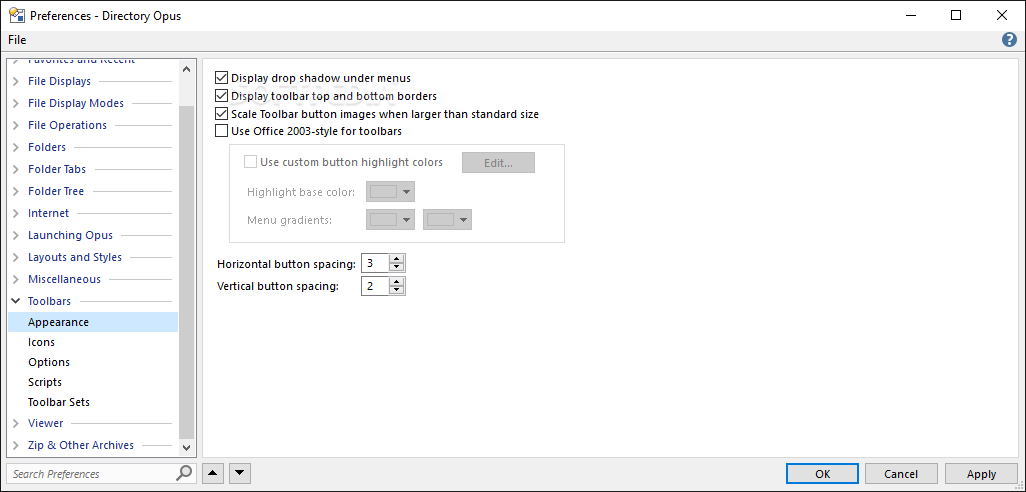Click the search magnifier icon
This screenshot has height=492, width=1026.
[x=185, y=473]
